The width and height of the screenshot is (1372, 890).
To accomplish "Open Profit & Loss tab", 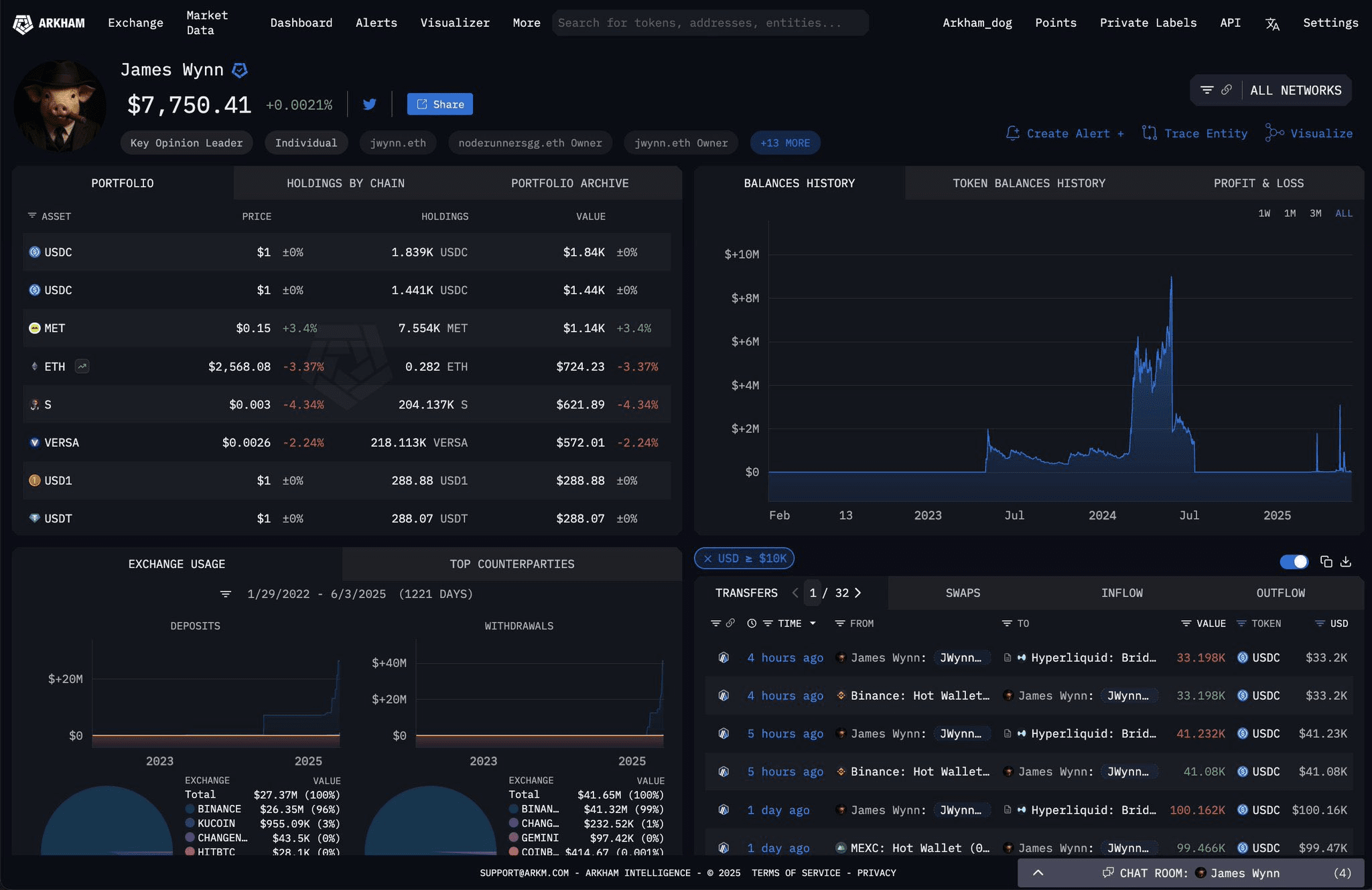I will (1259, 183).
